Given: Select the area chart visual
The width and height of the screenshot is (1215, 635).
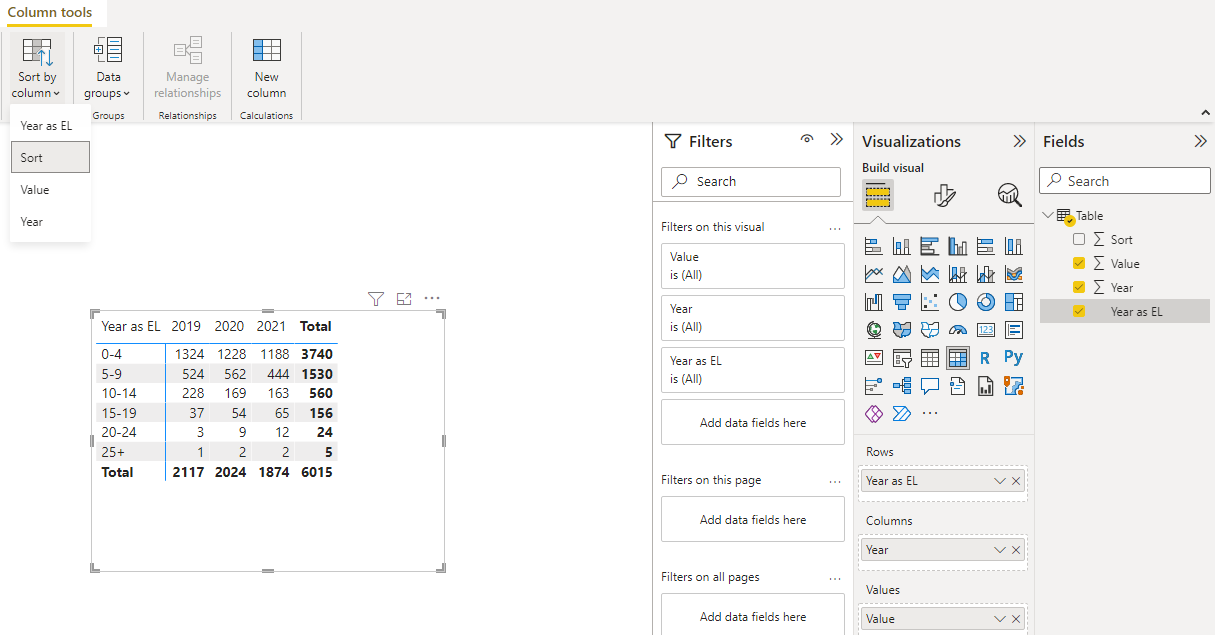Looking at the screenshot, I should click(x=901, y=274).
